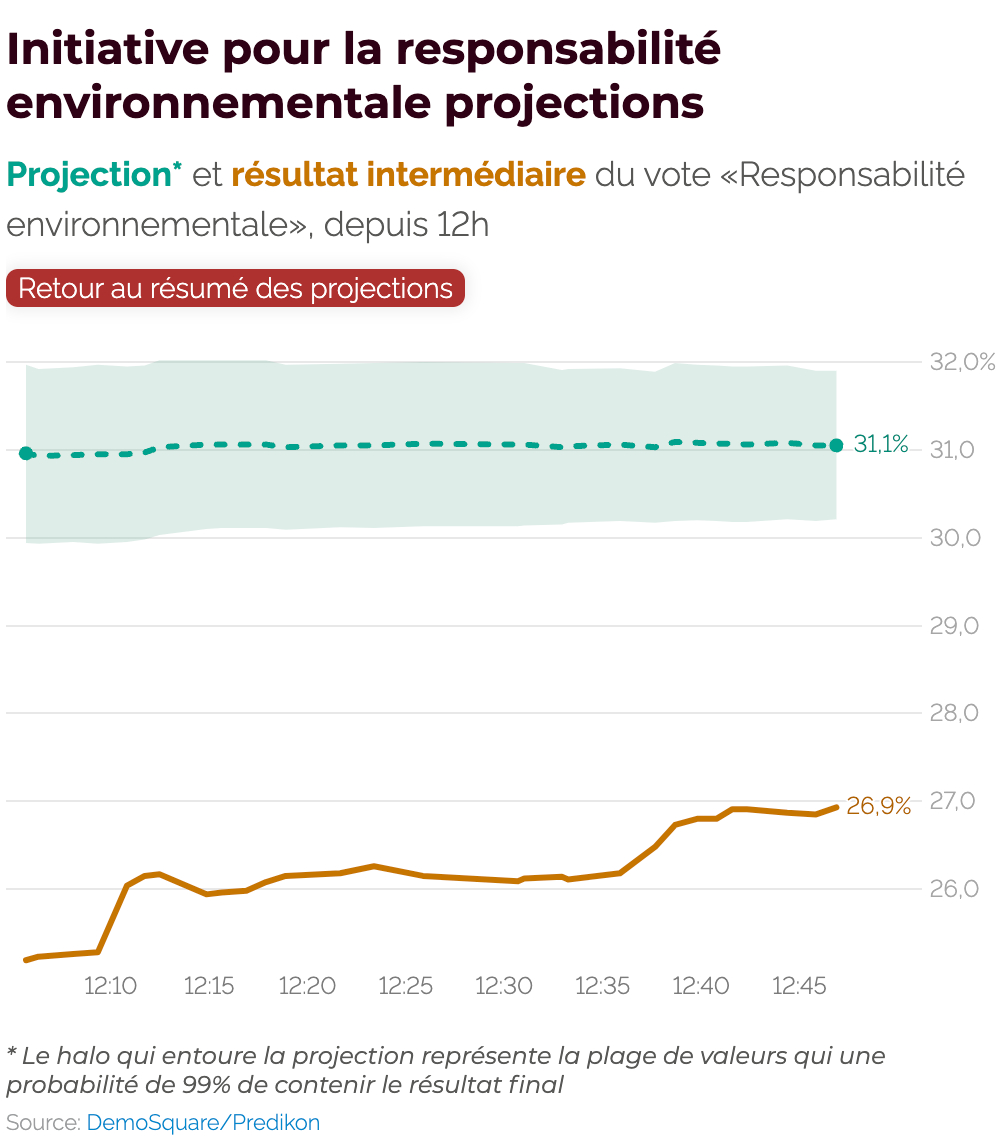Click 'Retour au résumé des projections' button
The height and width of the screenshot is (1148, 1006).
coord(235,289)
